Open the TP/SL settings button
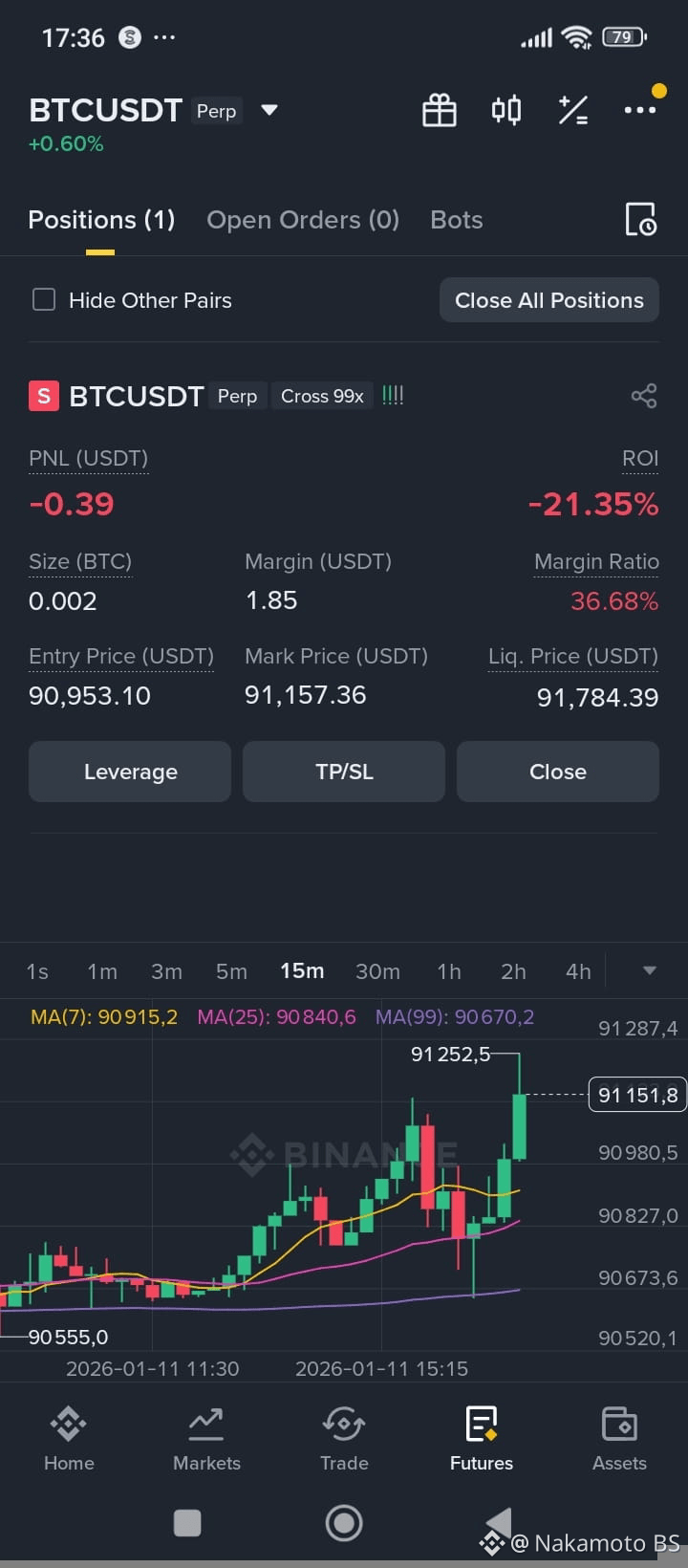The height and width of the screenshot is (1568, 688). click(344, 772)
